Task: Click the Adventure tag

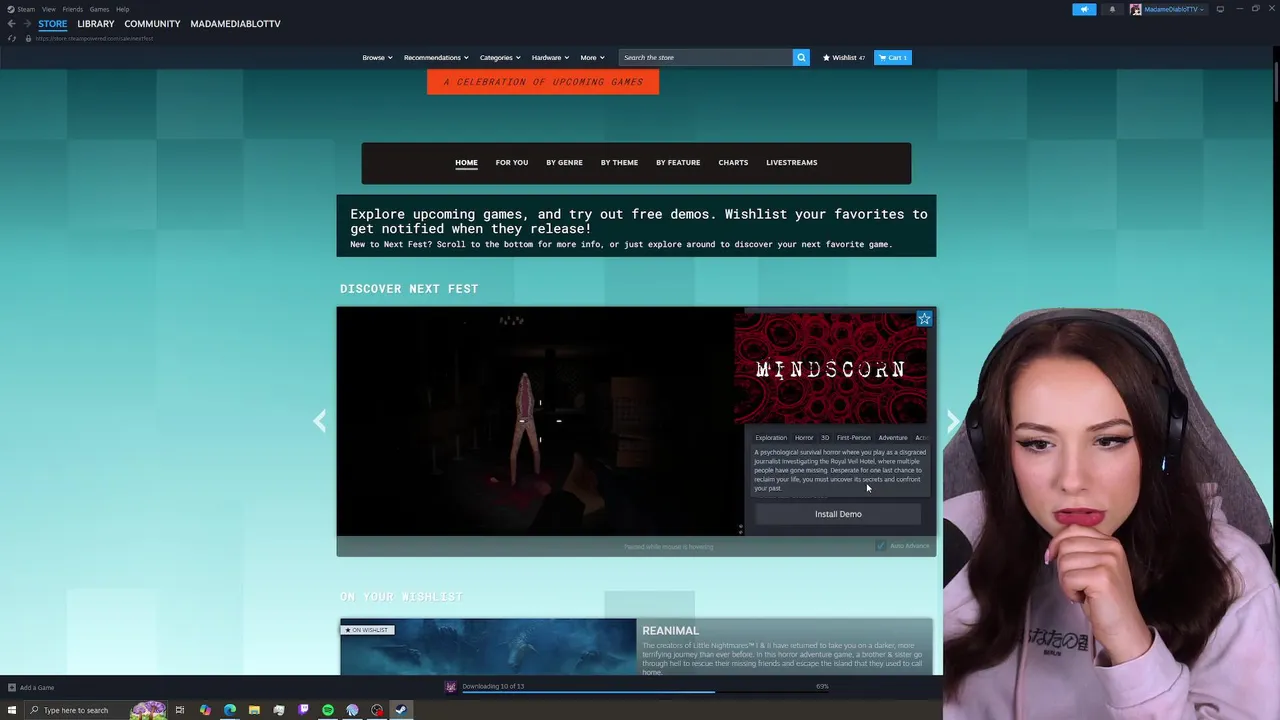Action: [x=893, y=437]
